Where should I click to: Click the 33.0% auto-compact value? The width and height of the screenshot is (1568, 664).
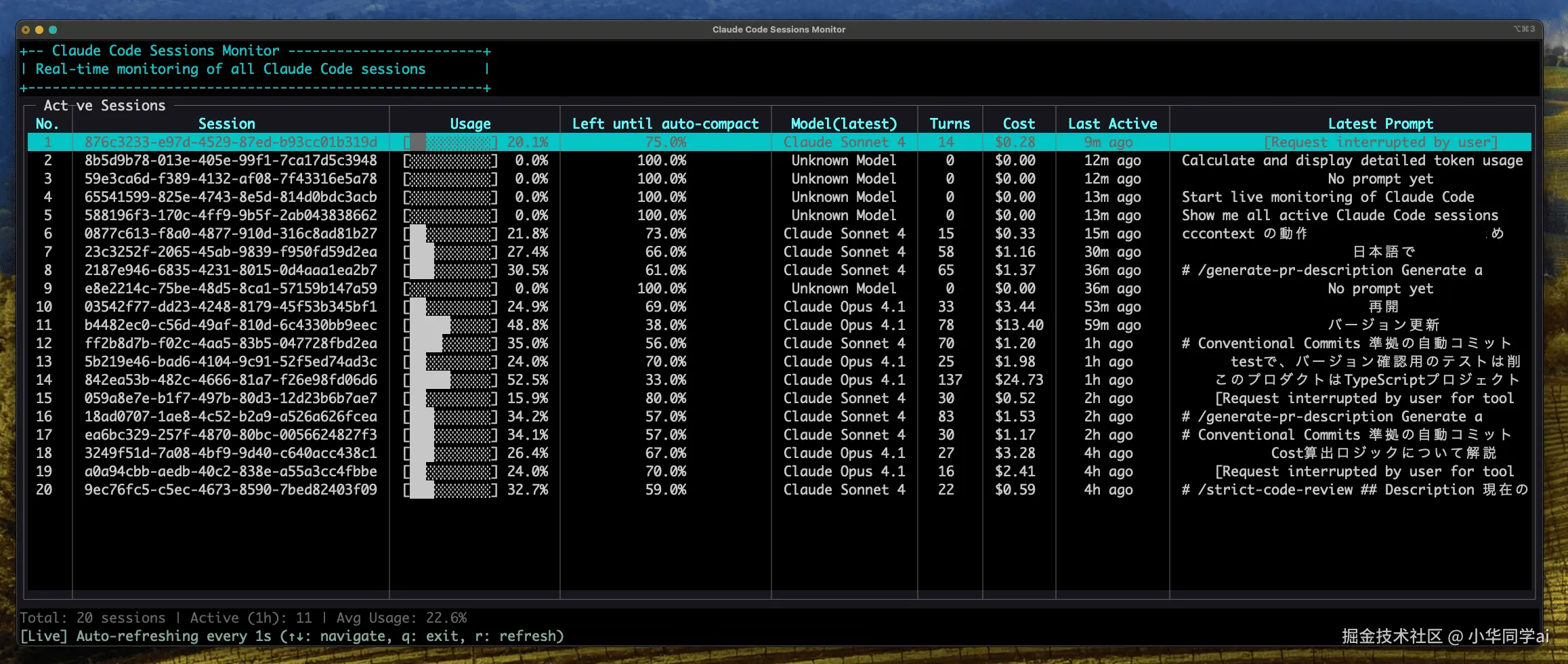coord(666,380)
